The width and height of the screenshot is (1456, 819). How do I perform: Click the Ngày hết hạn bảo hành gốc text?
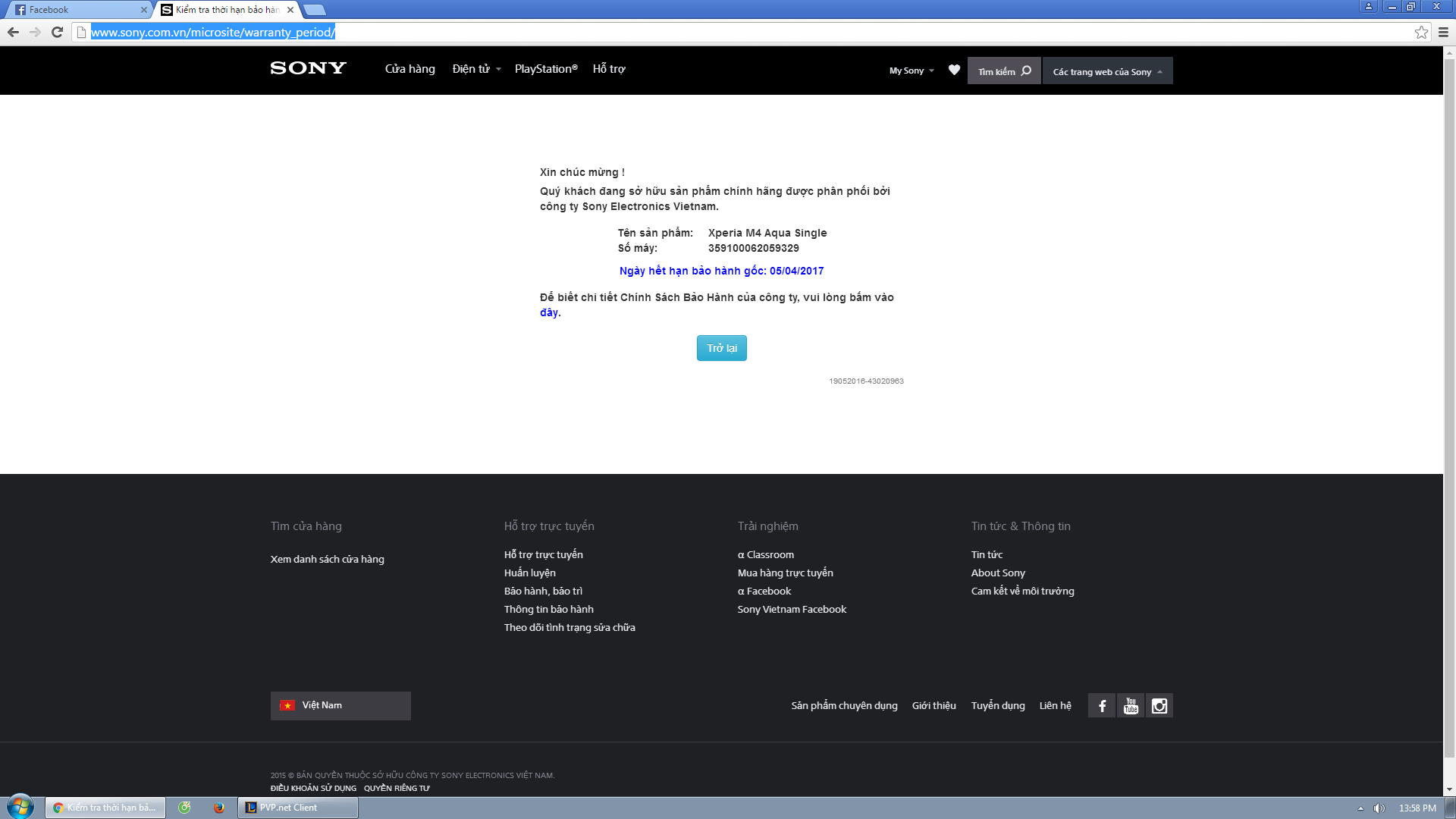point(721,271)
